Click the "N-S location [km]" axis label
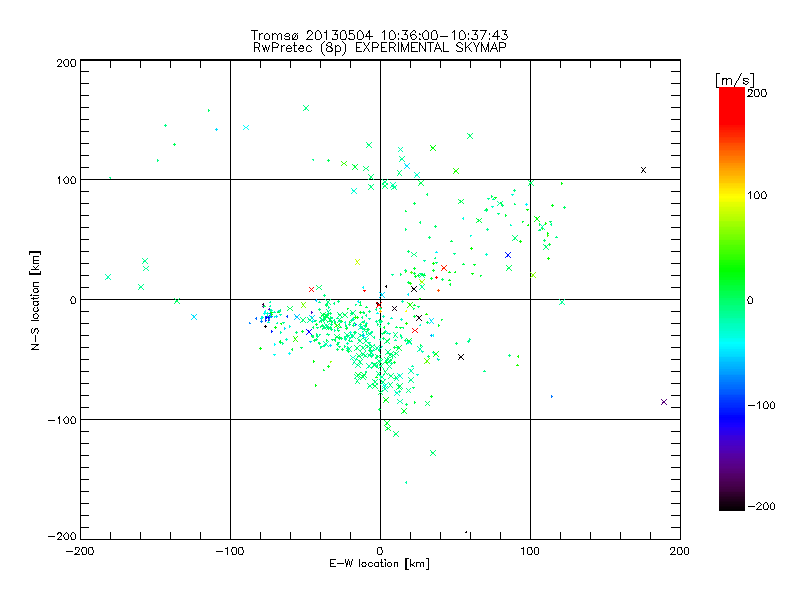This screenshot has width=800, height=600. (35, 301)
